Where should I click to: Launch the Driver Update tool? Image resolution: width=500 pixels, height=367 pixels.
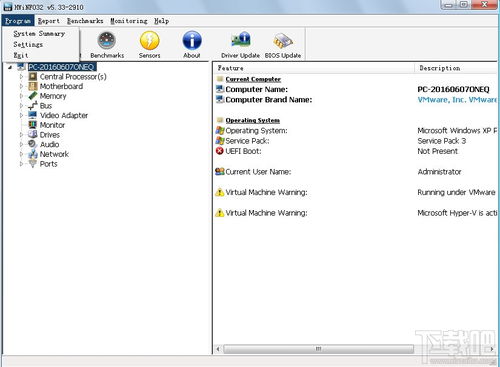tap(240, 45)
